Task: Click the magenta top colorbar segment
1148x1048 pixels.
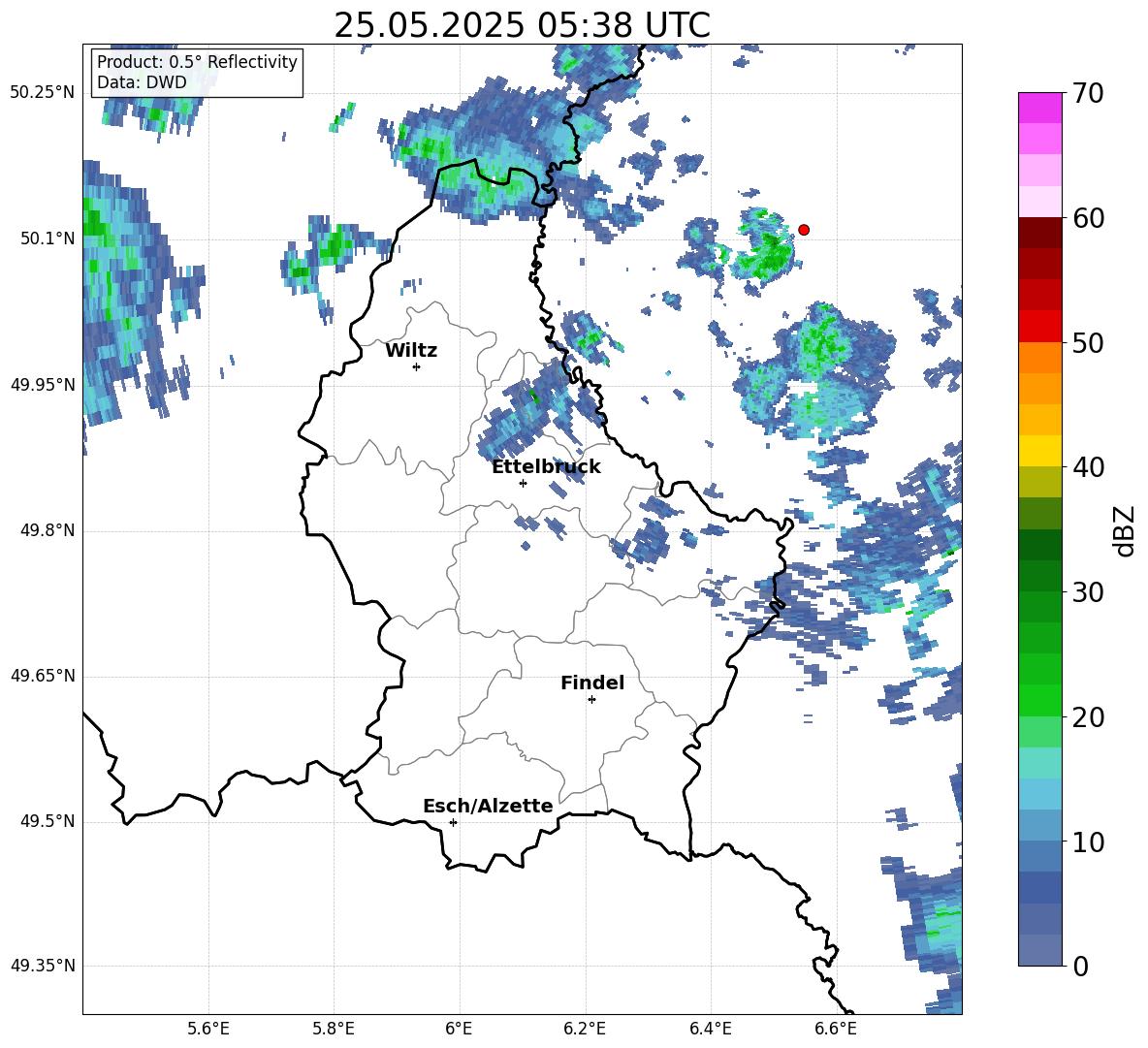Action: 1039,108
